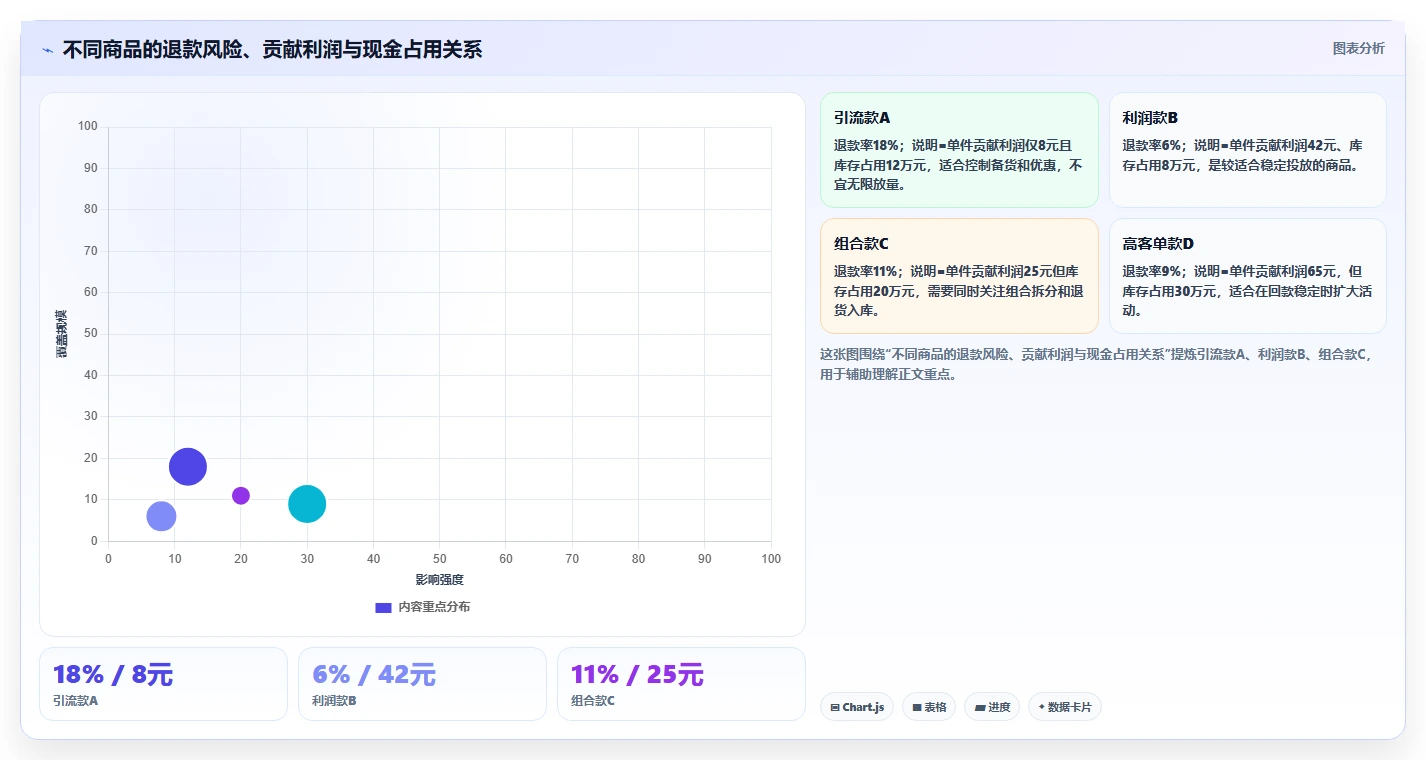Click the 内容重点分布 legend color box

(383, 607)
